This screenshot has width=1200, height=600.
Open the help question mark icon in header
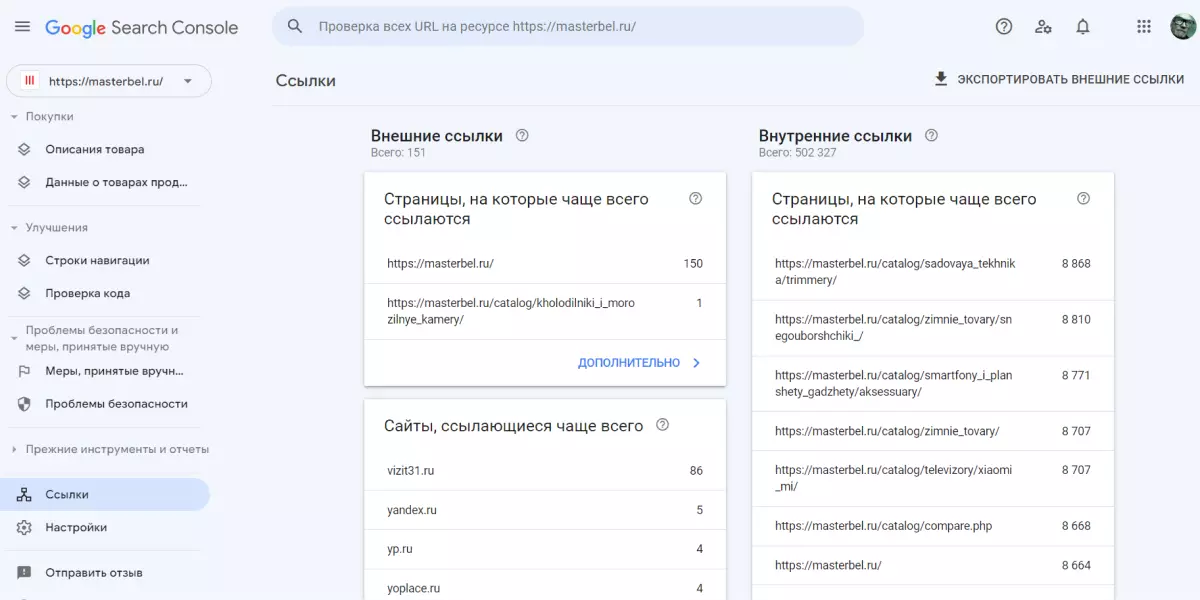tap(1004, 27)
